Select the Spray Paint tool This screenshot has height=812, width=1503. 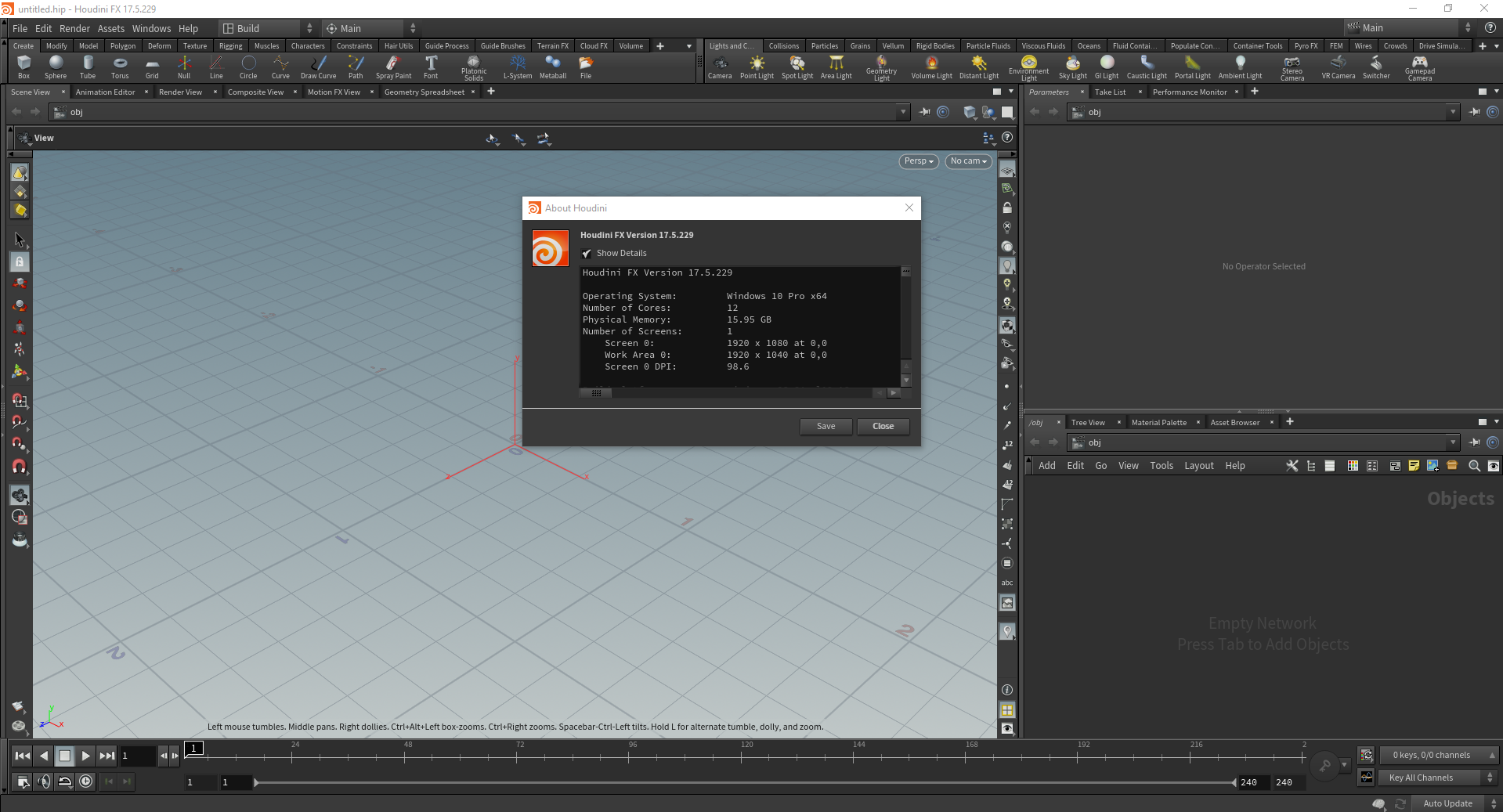tap(393, 67)
